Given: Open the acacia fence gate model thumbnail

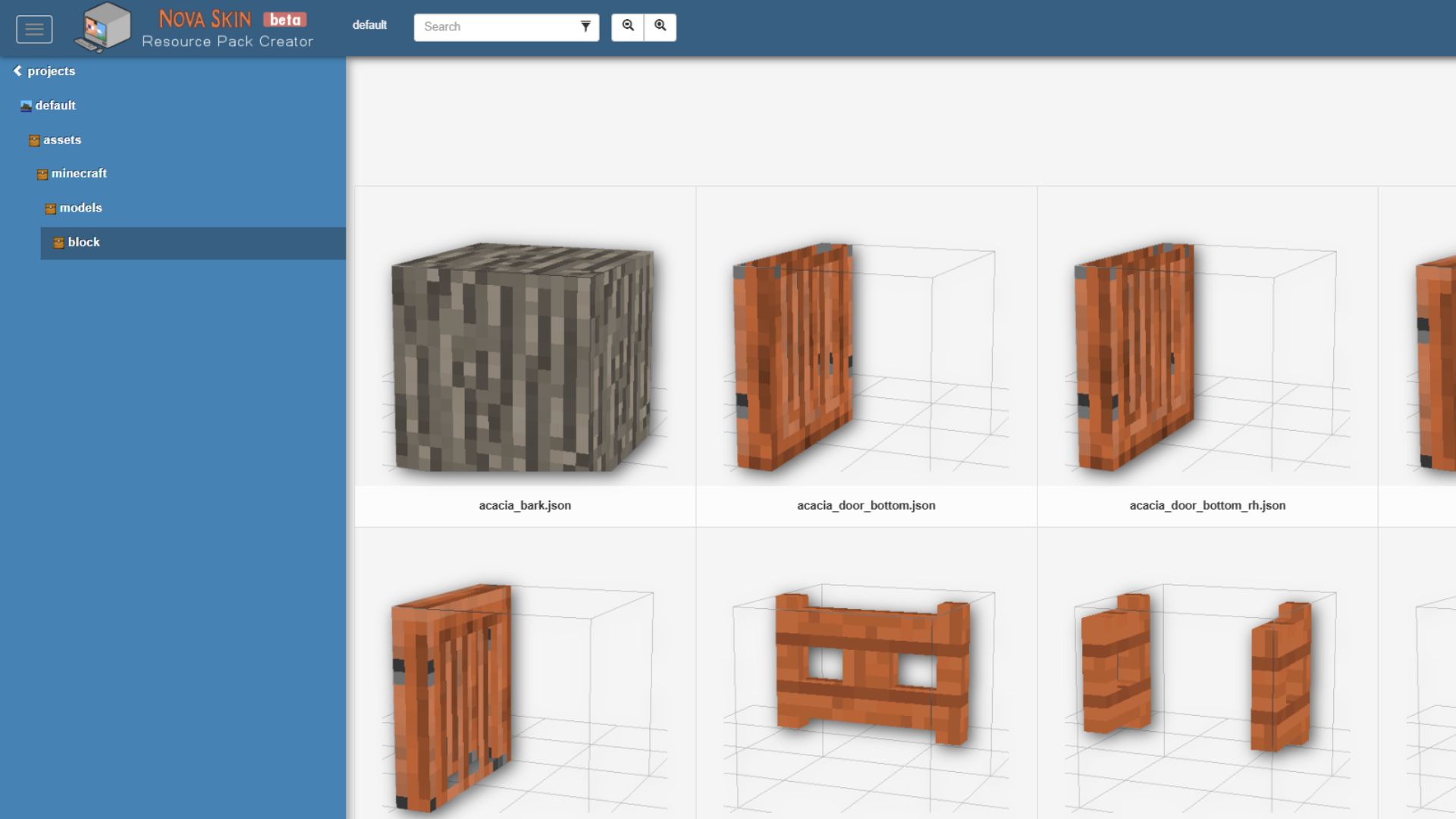Looking at the screenshot, I should [872, 667].
